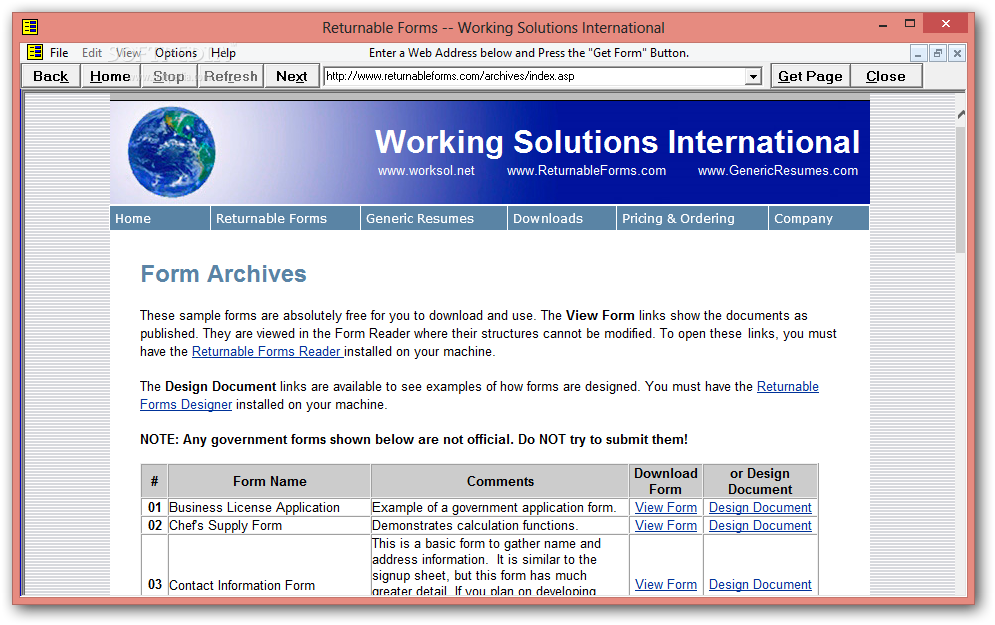Open the Pricing & Ordering navigation tab
Screen dimensions: 995x625
[692, 218]
